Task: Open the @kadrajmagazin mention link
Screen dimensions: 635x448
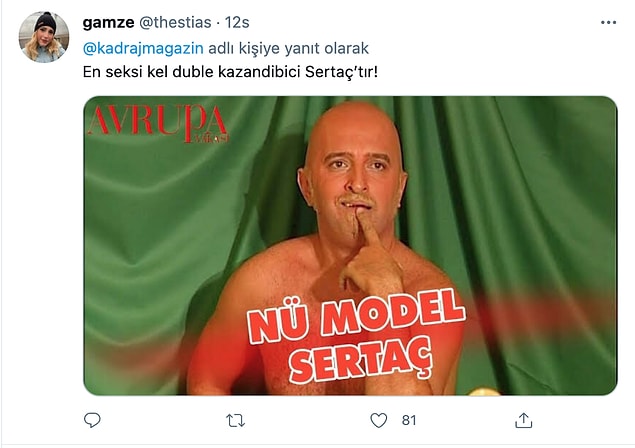Action: [143, 49]
